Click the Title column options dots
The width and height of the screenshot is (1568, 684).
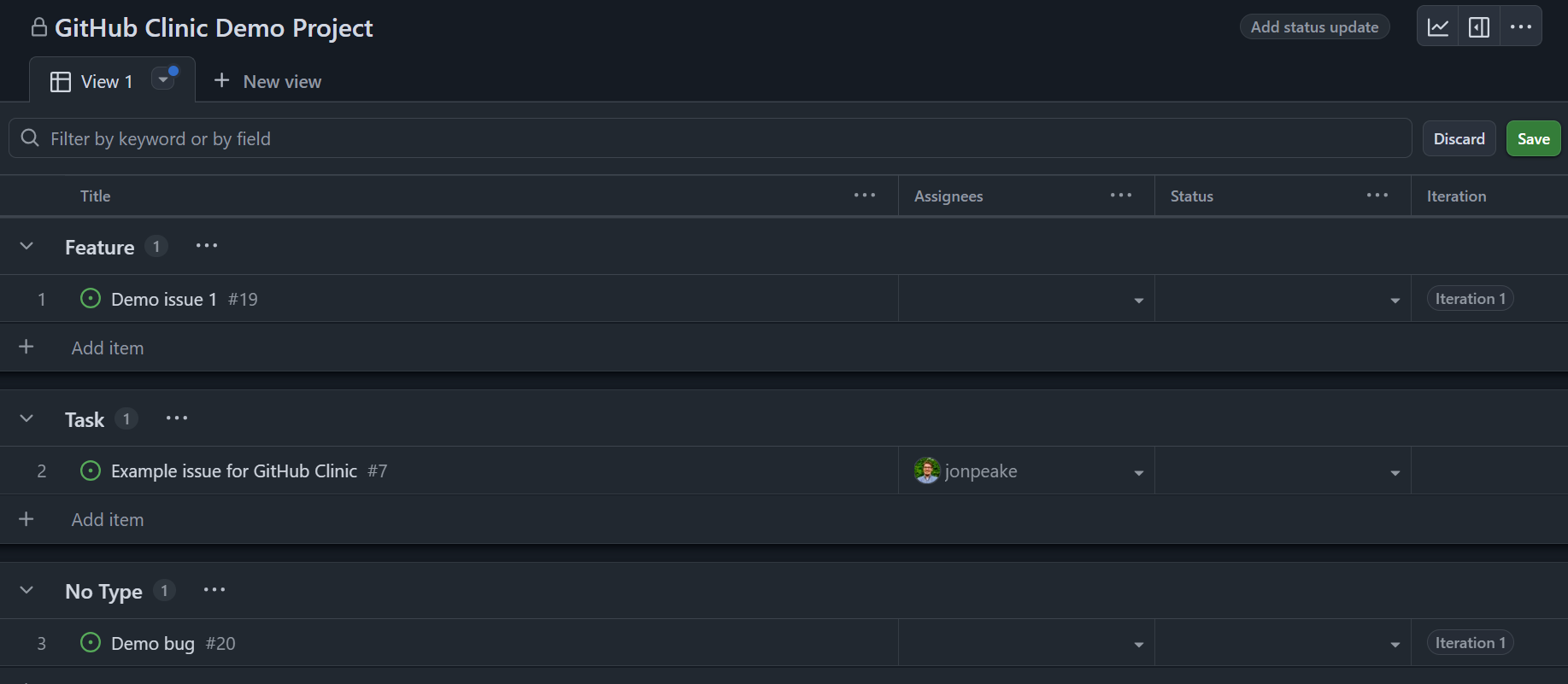tap(865, 196)
